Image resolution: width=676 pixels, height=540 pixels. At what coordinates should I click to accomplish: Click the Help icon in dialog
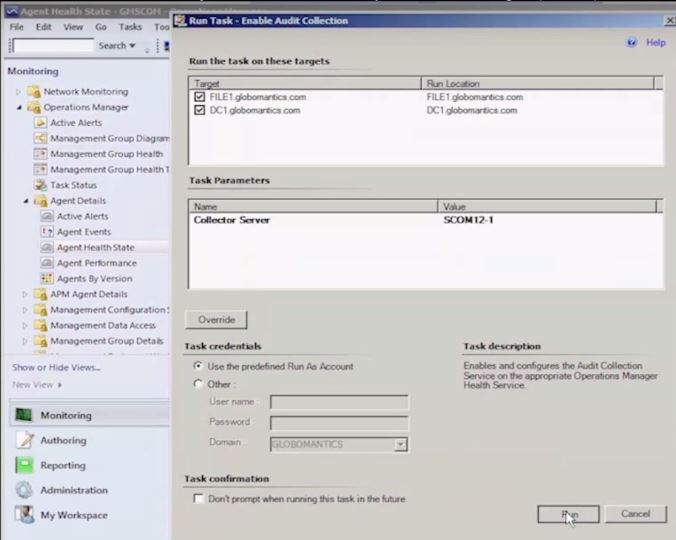[x=631, y=43]
